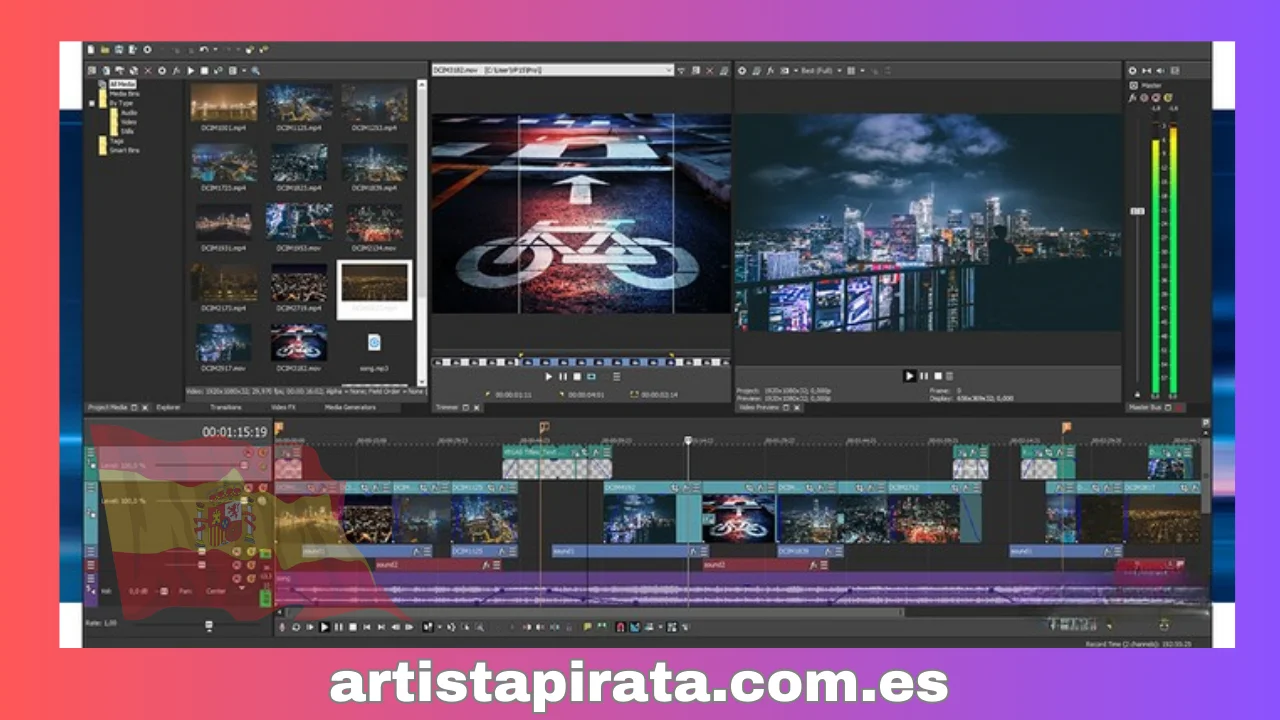Open a project with the folder icon

tap(103, 49)
